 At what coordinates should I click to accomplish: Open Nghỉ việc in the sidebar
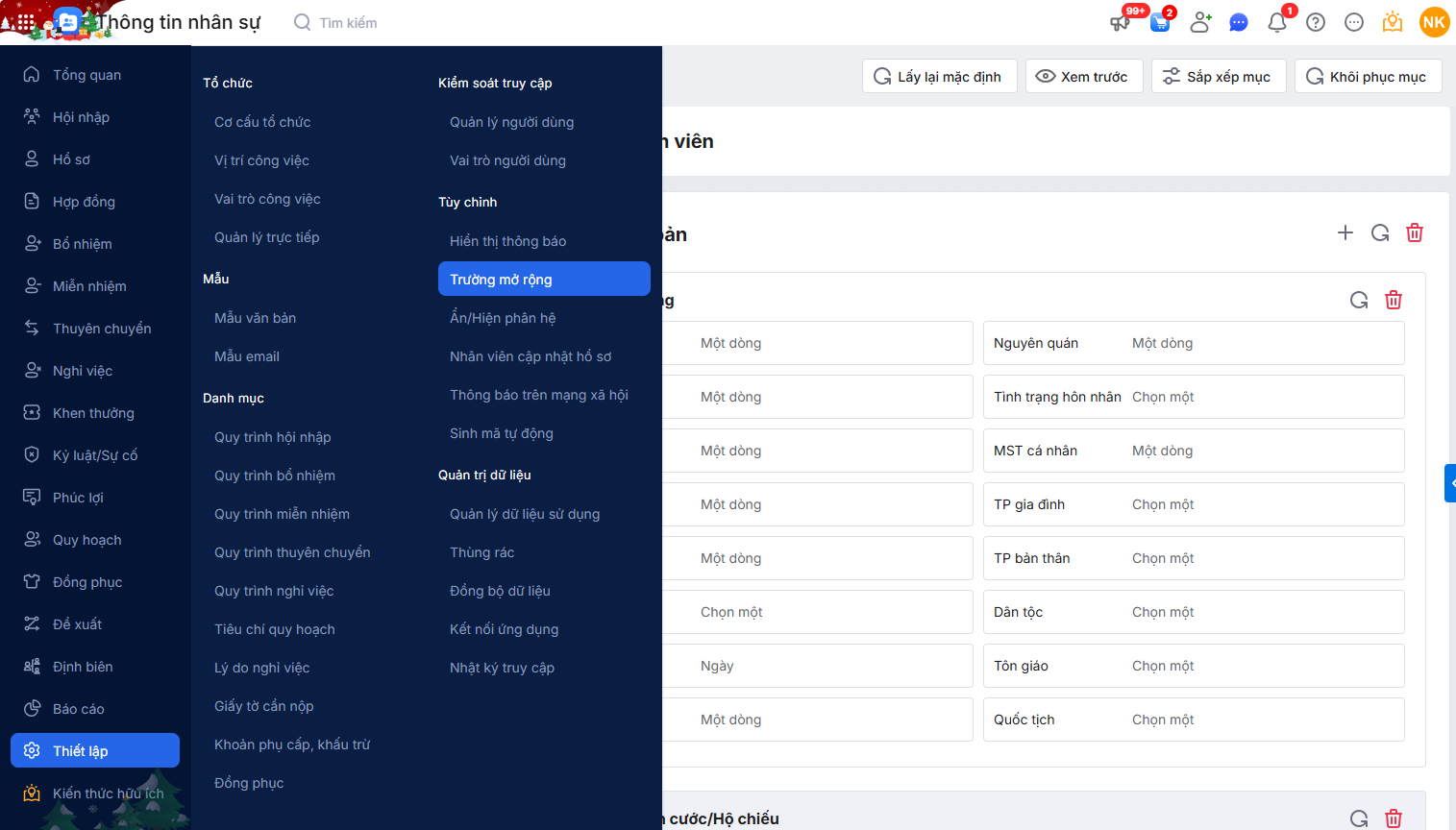click(x=95, y=371)
